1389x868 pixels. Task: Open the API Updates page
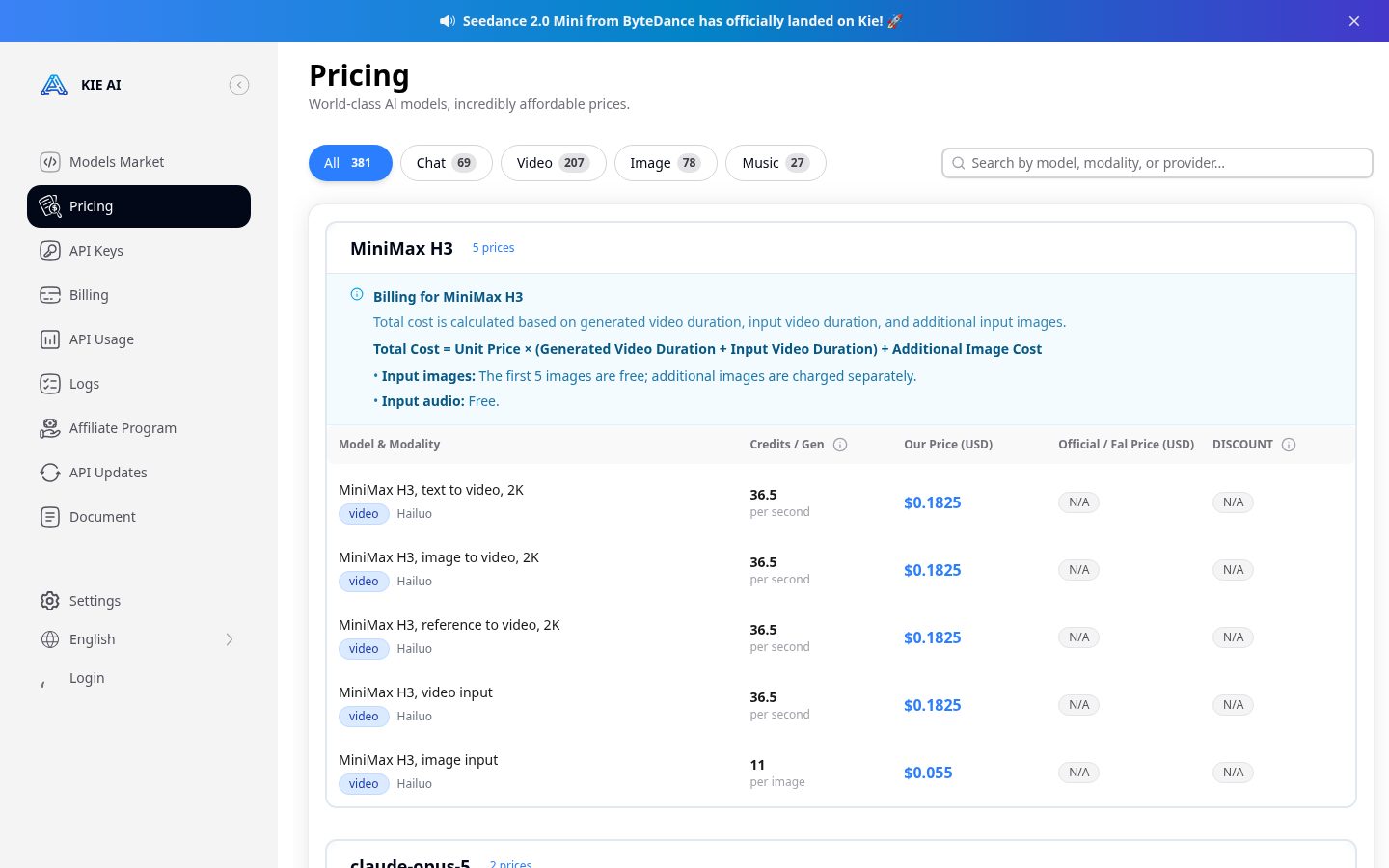(x=139, y=473)
